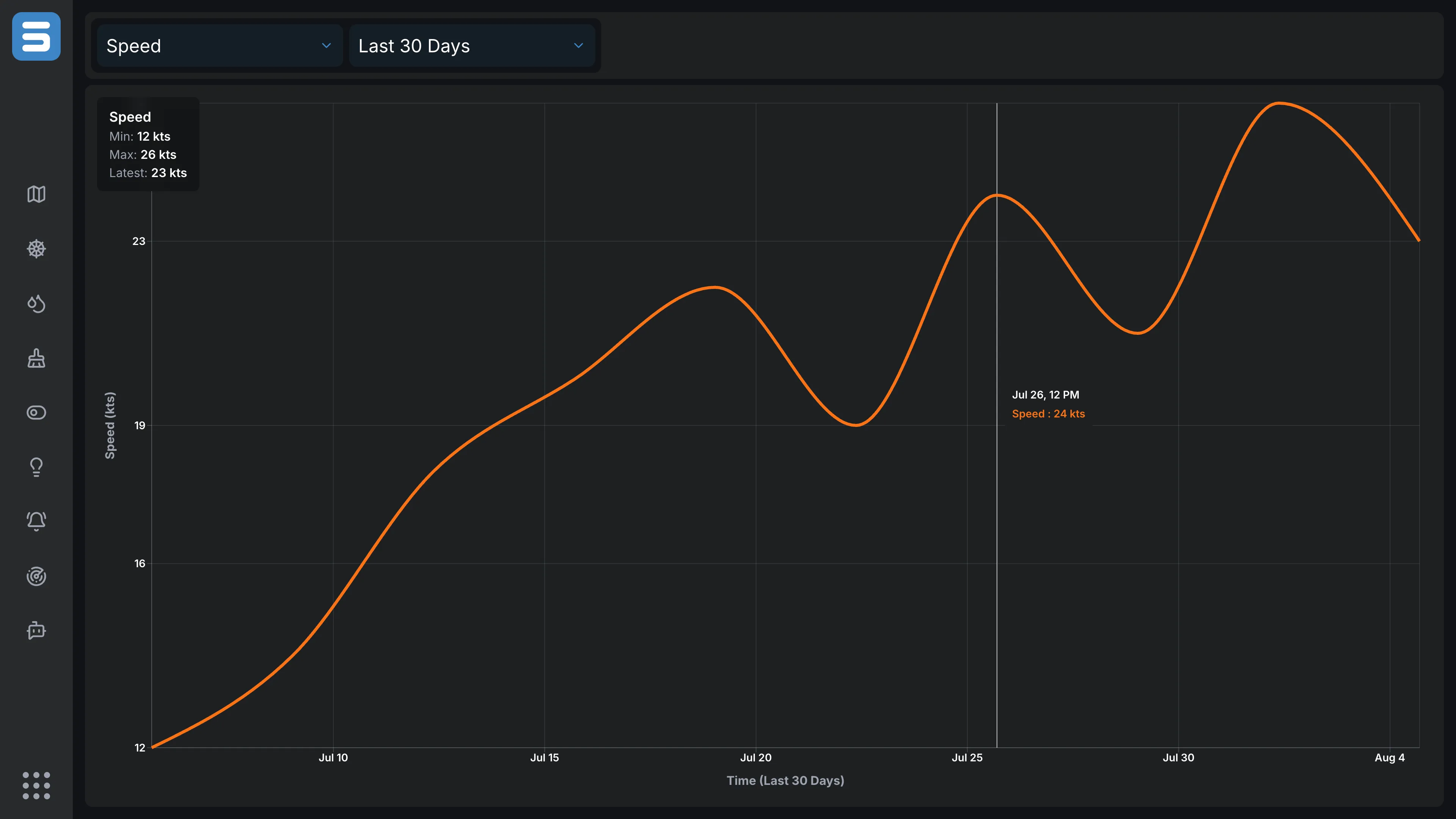Click the 'Max: 26 kts' text
The width and height of the screenshot is (1456, 819).
[143, 155]
